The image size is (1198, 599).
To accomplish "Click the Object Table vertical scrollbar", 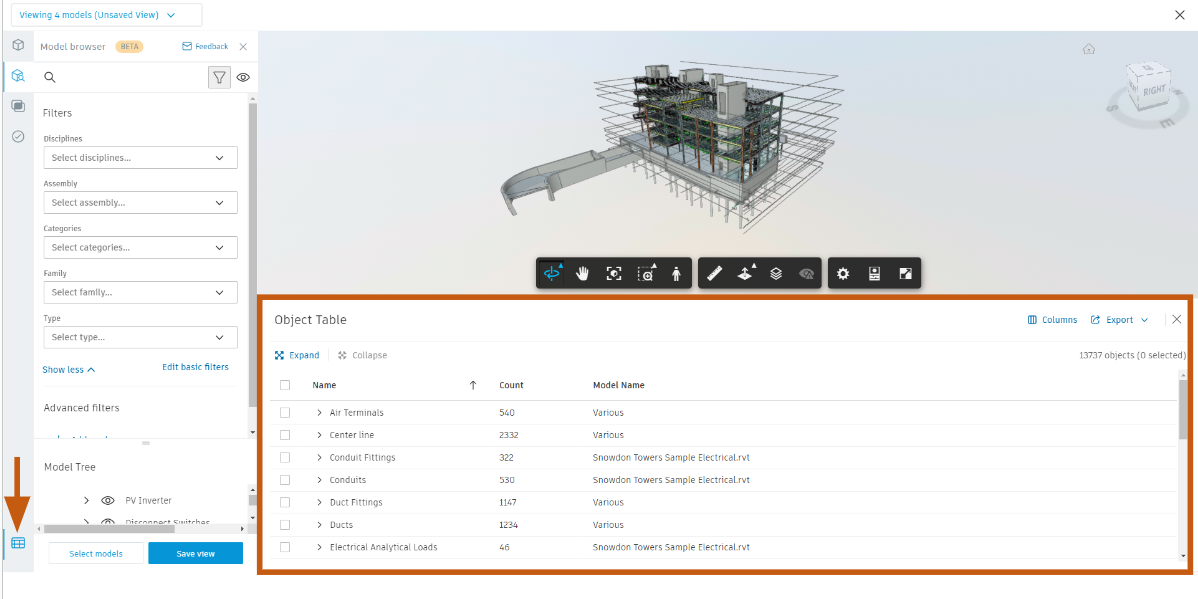I will point(1183,412).
